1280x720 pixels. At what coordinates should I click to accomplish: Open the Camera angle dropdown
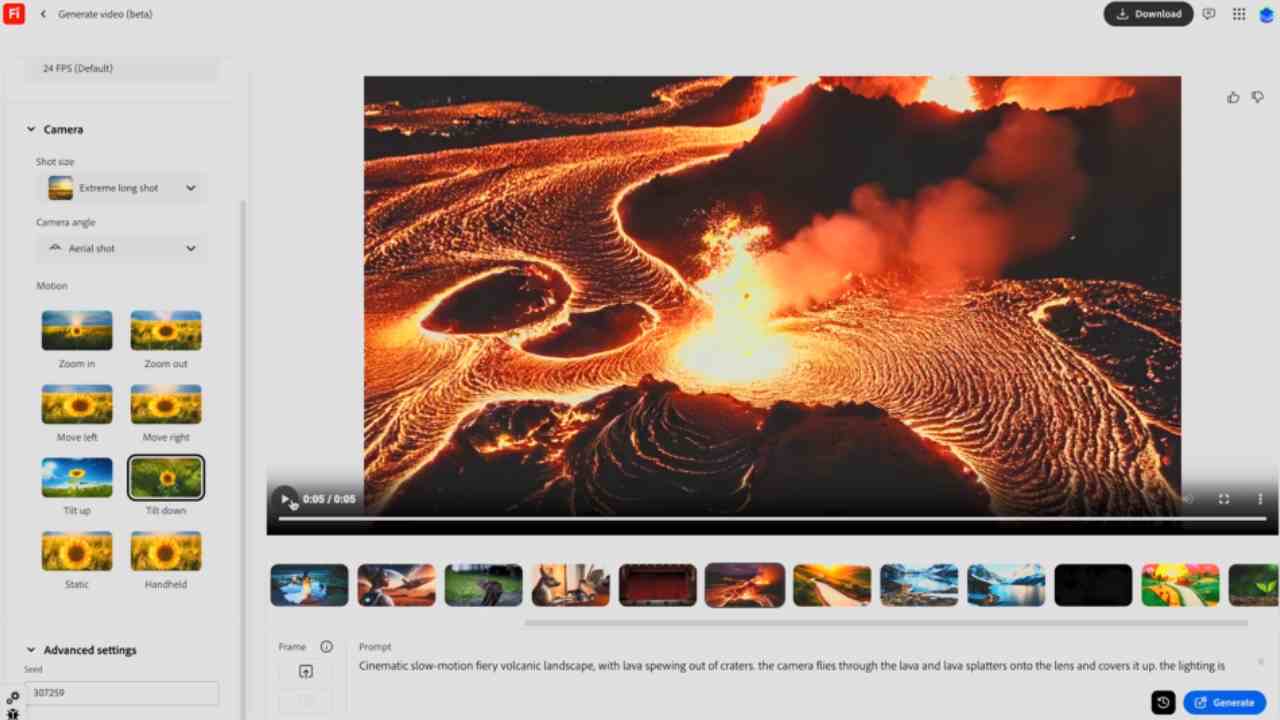(x=122, y=248)
